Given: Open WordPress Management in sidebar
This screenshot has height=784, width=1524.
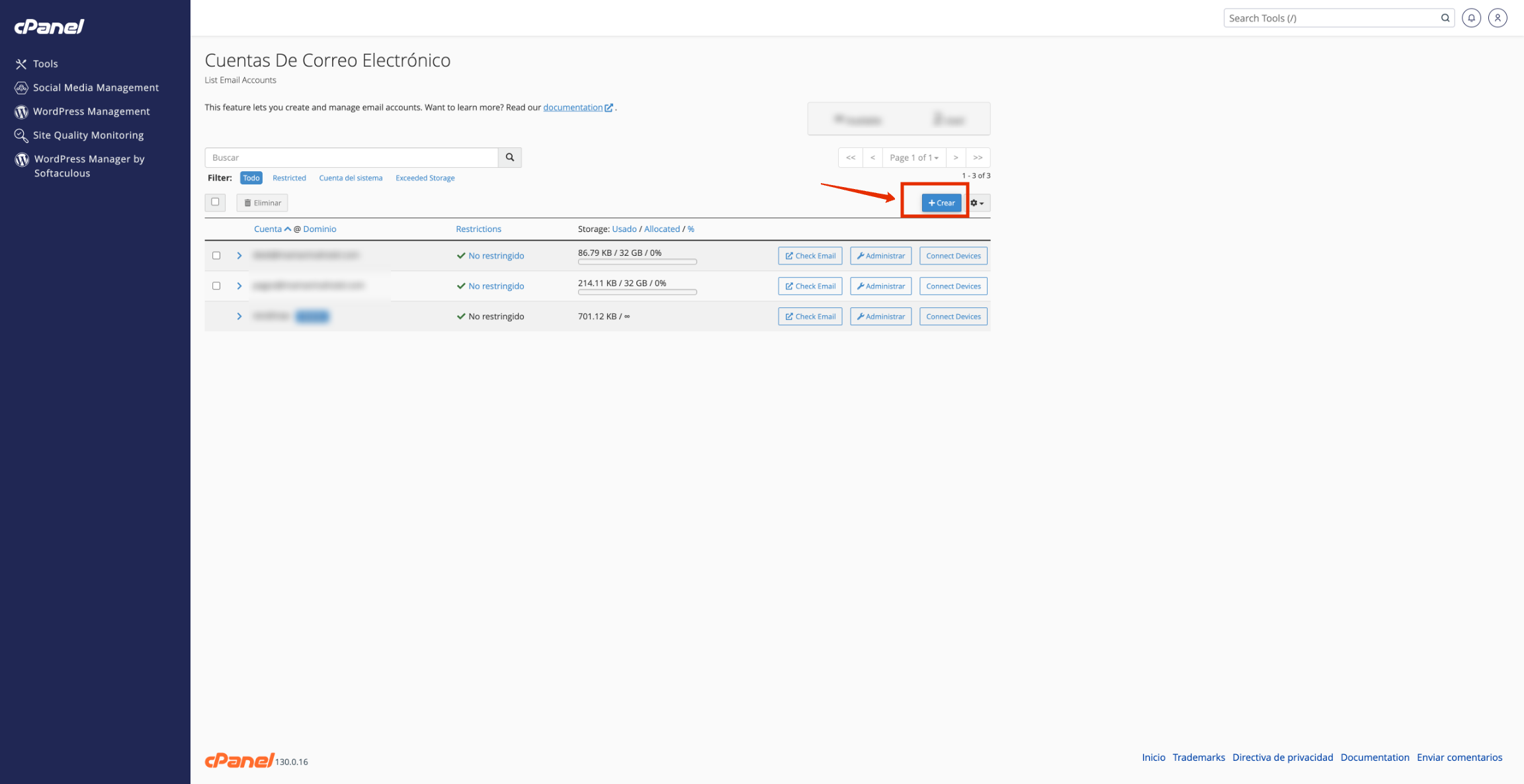Looking at the screenshot, I should [x=91, y=111].
